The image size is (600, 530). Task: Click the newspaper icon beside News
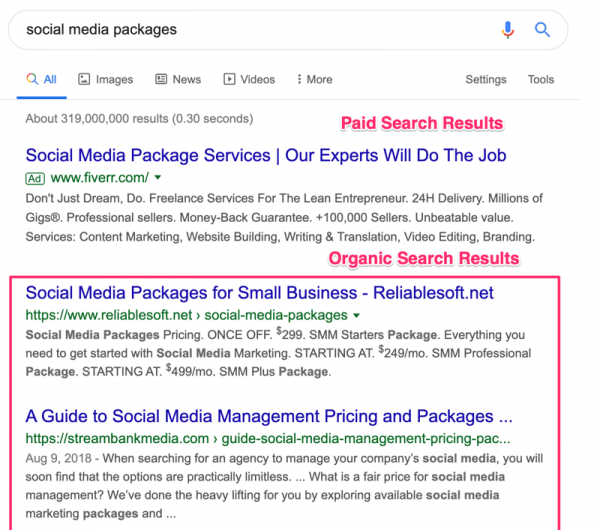point(160,79)
